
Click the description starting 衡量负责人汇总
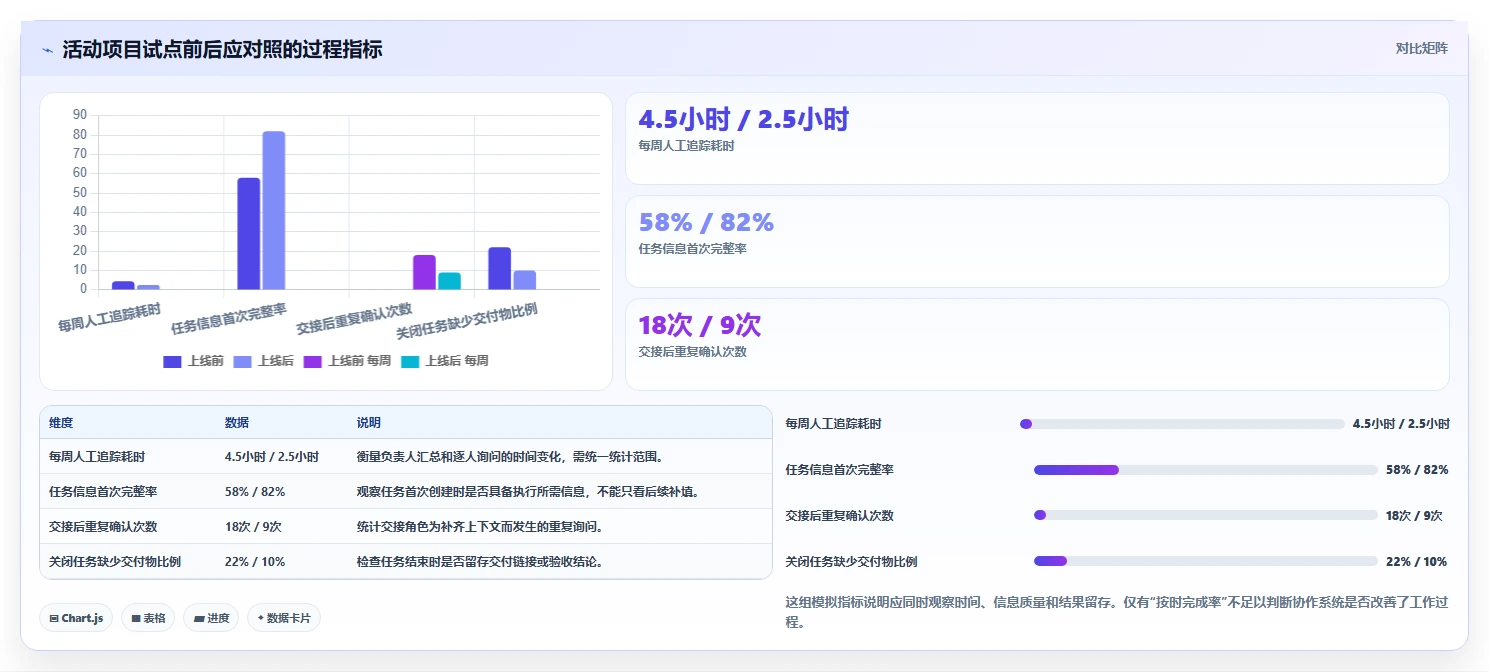point(511,457)
